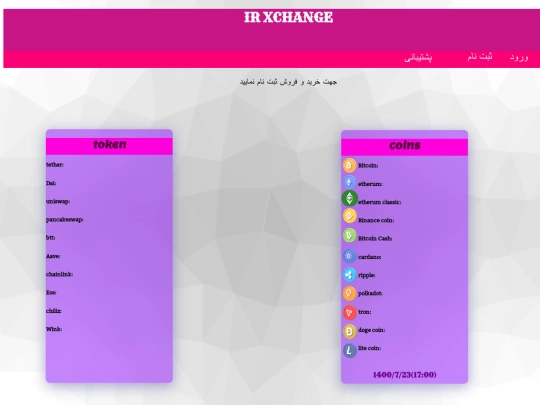The height and width of the screenshot is (405, 540).
Task: Click the cardano coin icon
Action: click(x=349, y=256)
